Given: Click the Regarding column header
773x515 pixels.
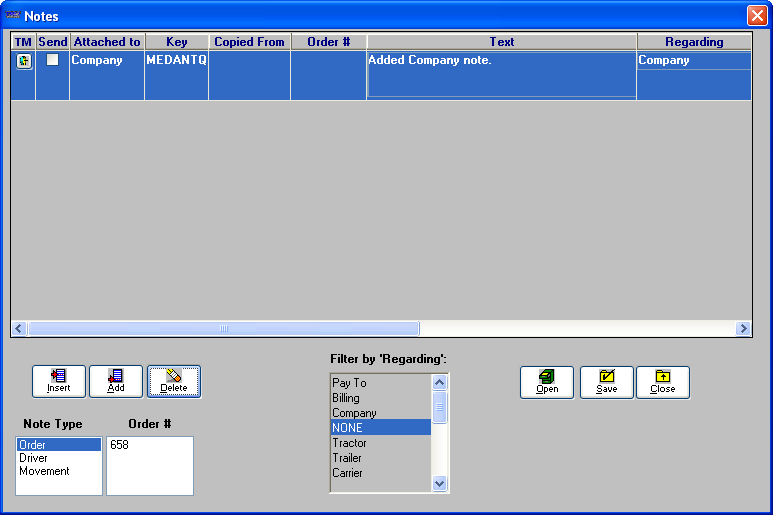Looking at the screenshot, I should [x=694, y=42].
